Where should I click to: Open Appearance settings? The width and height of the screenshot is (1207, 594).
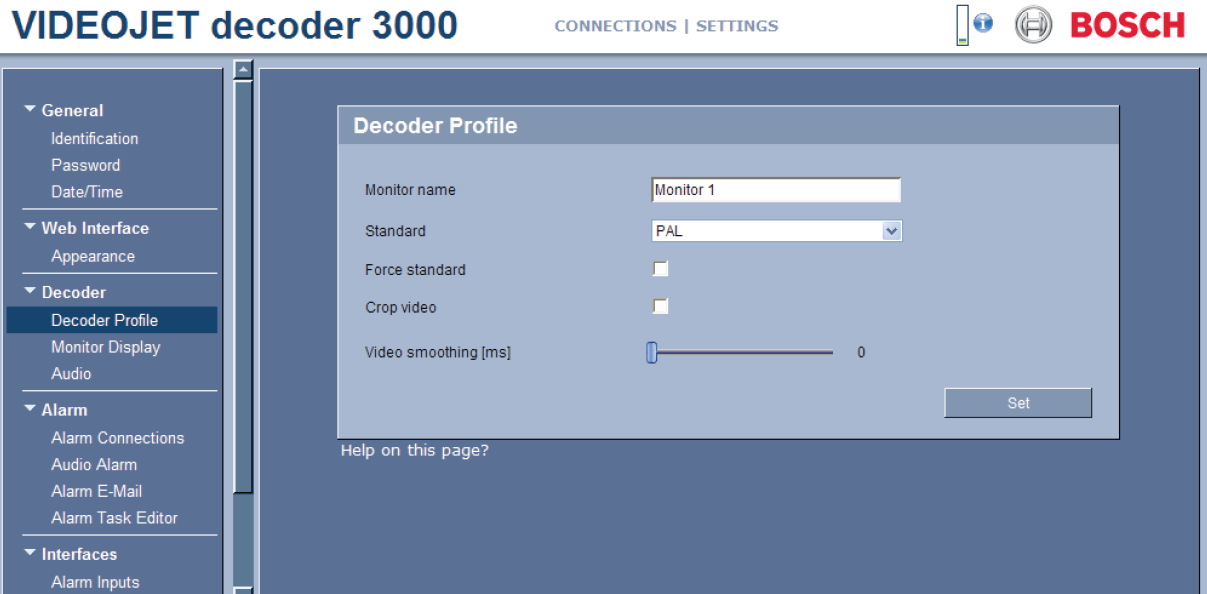pos(93,256)
